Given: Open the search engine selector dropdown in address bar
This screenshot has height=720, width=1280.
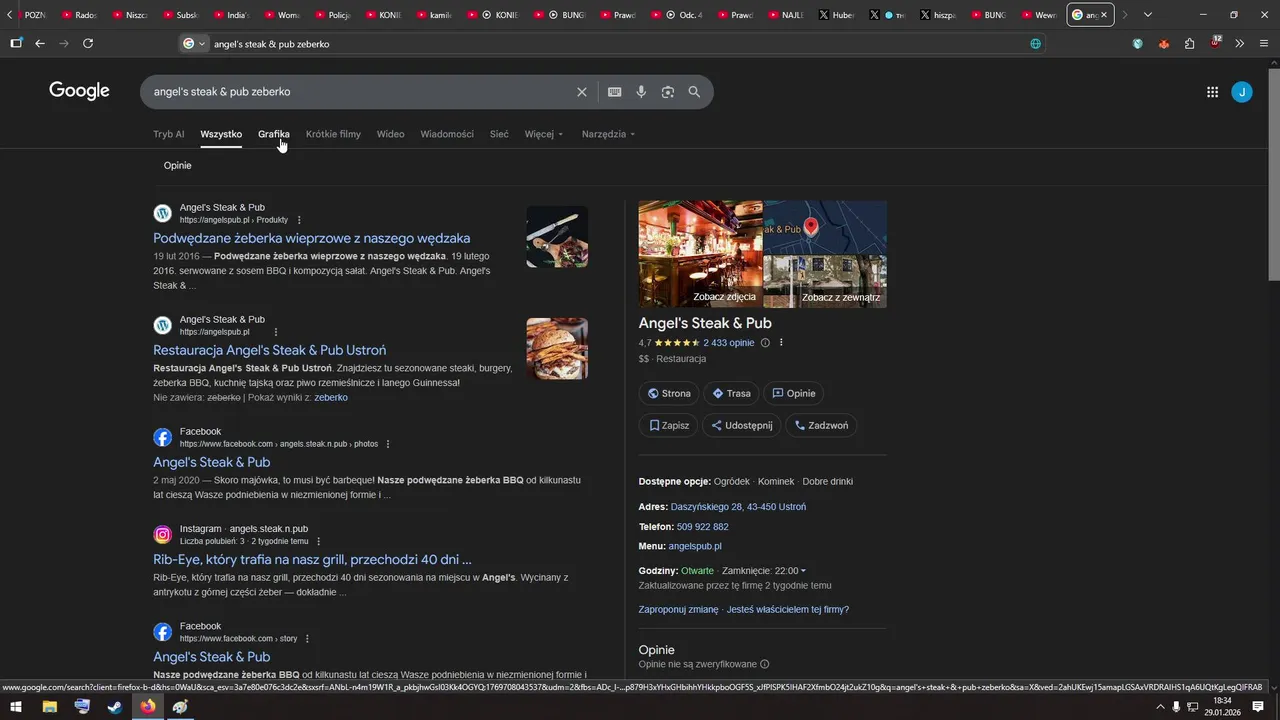Looking at the screenshot, I should click(194, 44).
